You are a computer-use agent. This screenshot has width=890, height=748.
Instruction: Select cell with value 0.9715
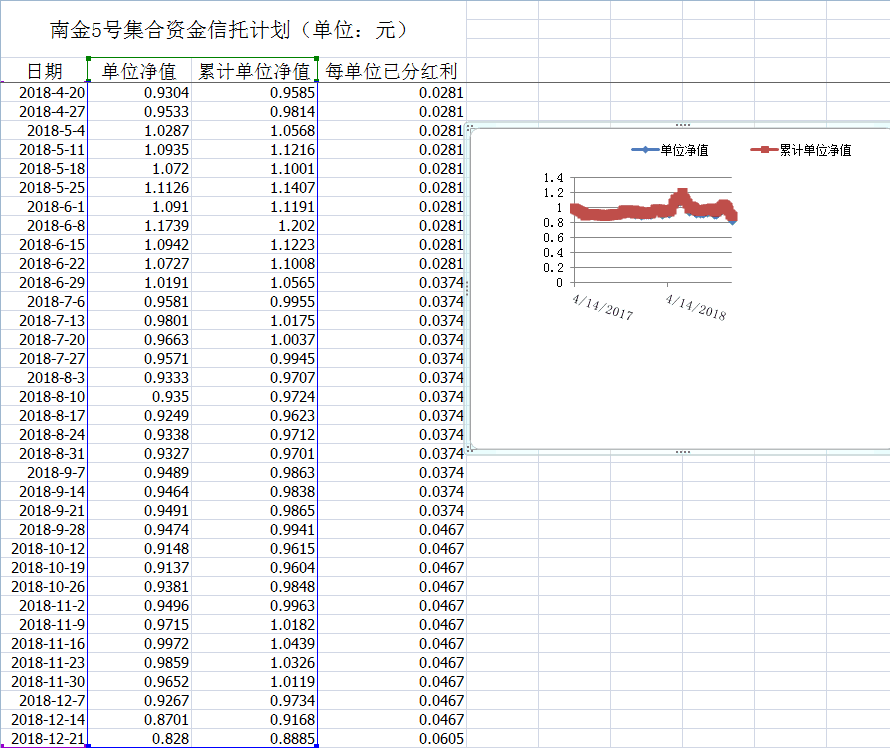tap(140, 625)
